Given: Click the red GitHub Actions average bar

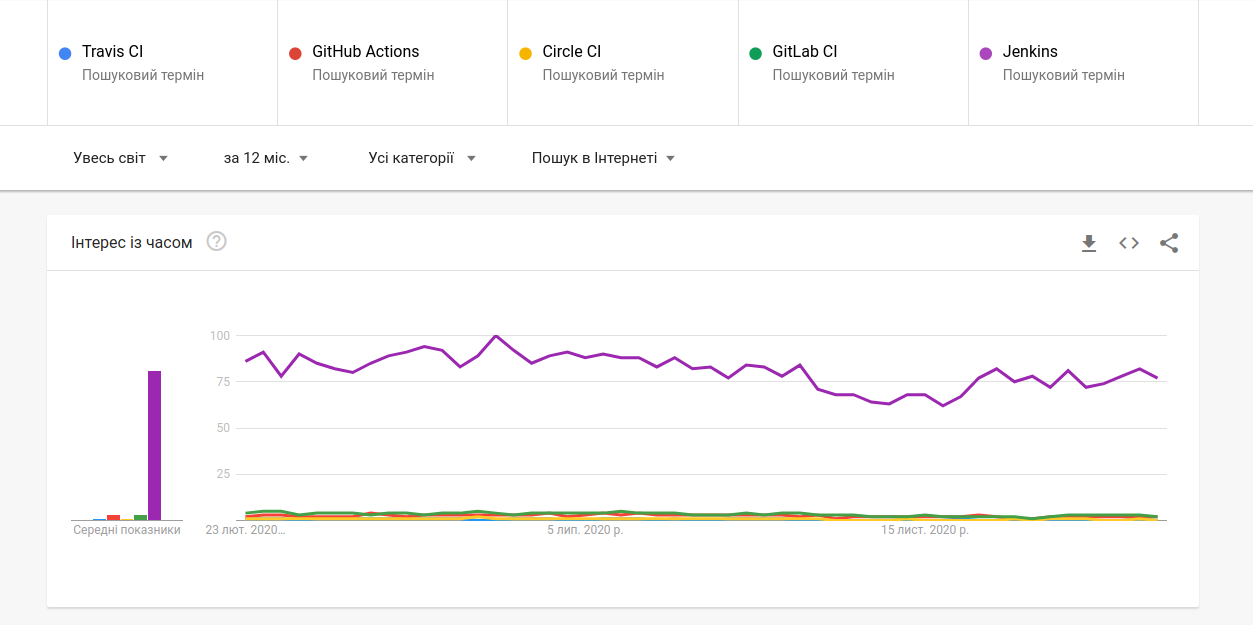Looking at the screenshot, I should pyautogui.click(x=114, y=517).
